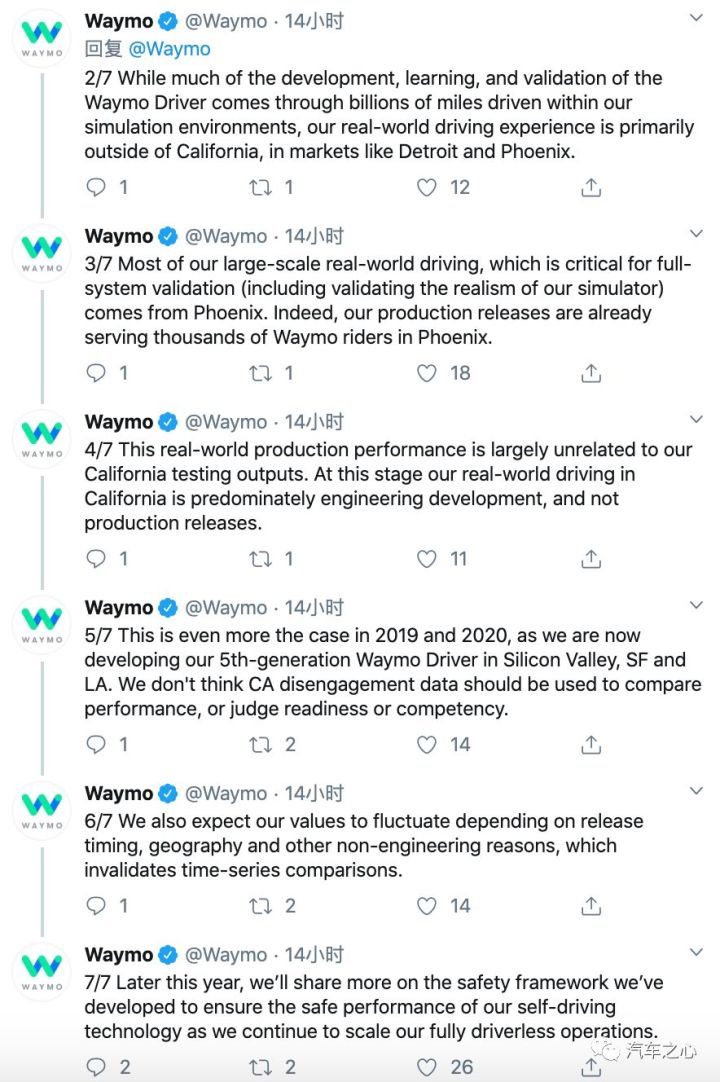Like the 5/7 tweet with 14 likes
720x1082 pixels.
427,745
